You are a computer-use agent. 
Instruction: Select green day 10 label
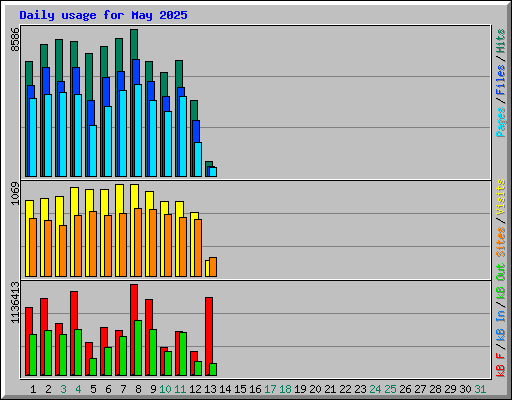(x=165, y=389)
